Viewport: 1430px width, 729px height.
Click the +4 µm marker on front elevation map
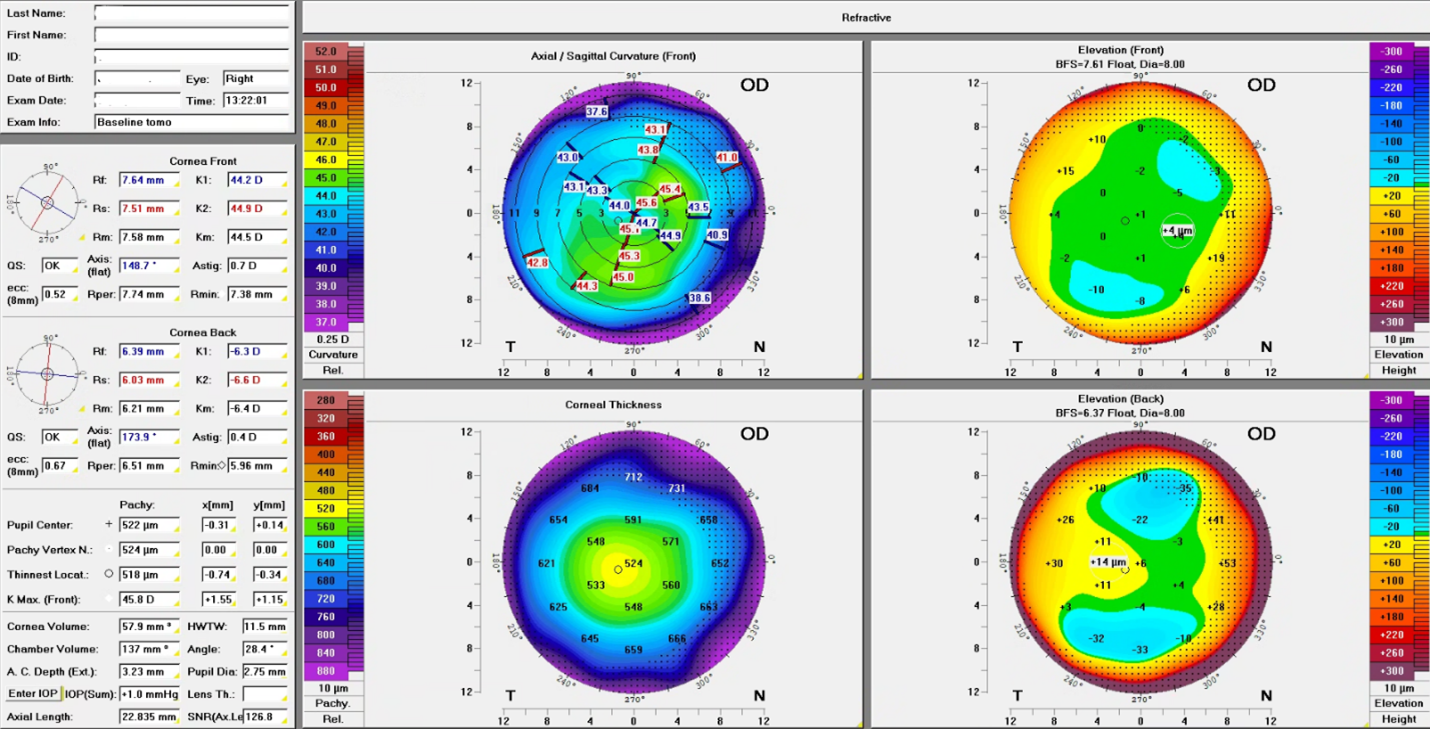1178,231
